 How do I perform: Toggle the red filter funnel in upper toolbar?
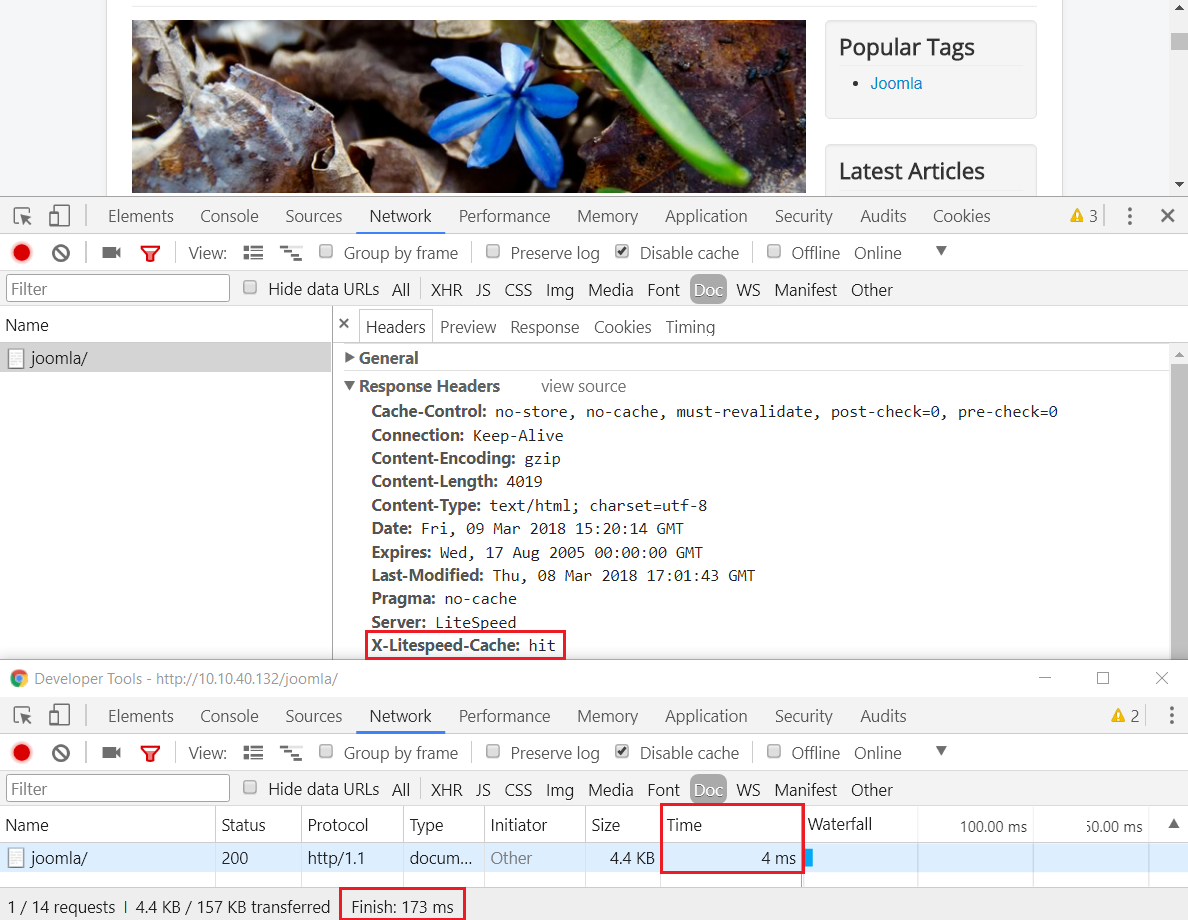tap(150, 253)
